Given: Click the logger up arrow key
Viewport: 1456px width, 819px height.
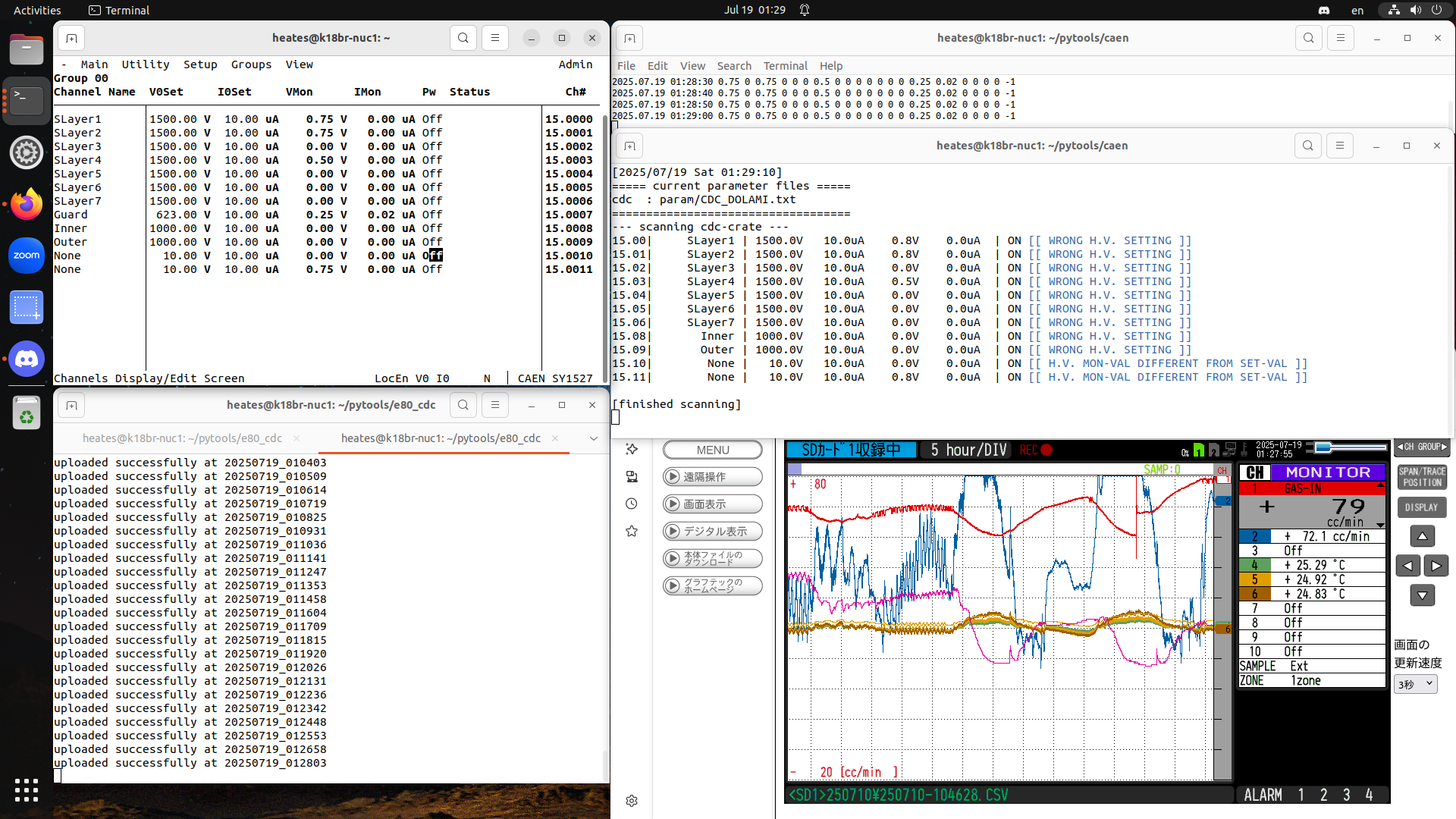Looking at the screenshot, I should tap(1422, 536).
